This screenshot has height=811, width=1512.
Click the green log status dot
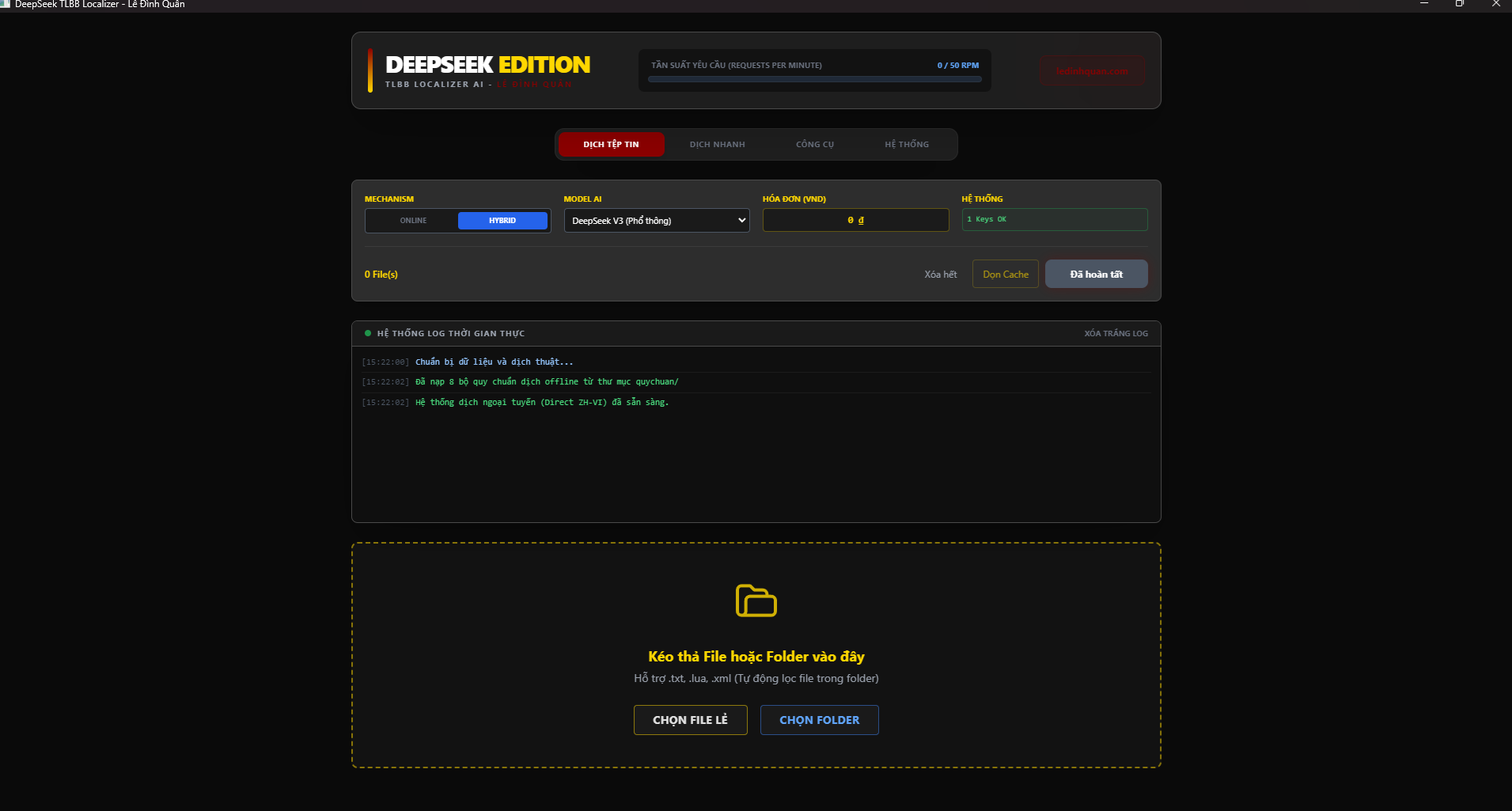pyautogui.click(x=368, y=333)
